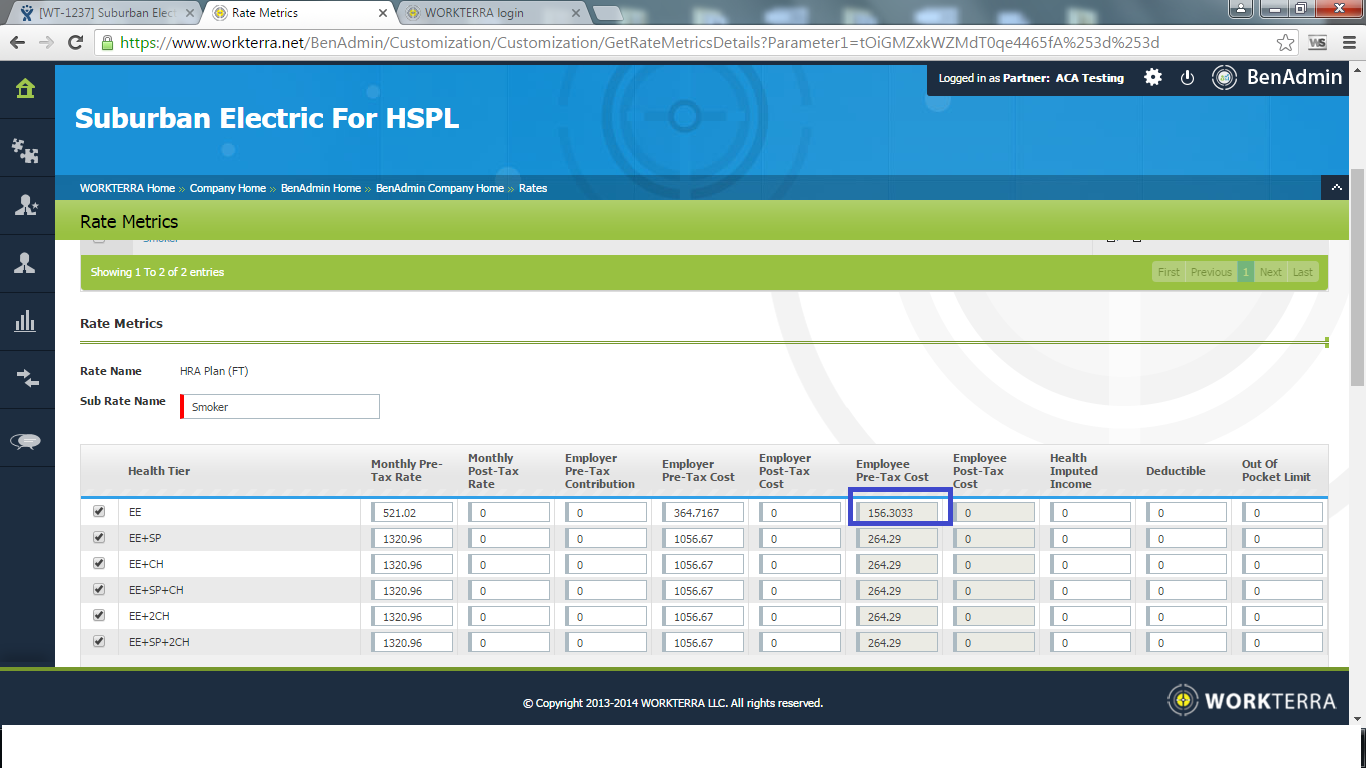Toggle the EE+SP+2CH tier checkbox
This screenshot has height=768, width=1366.
tap(98, 641)
